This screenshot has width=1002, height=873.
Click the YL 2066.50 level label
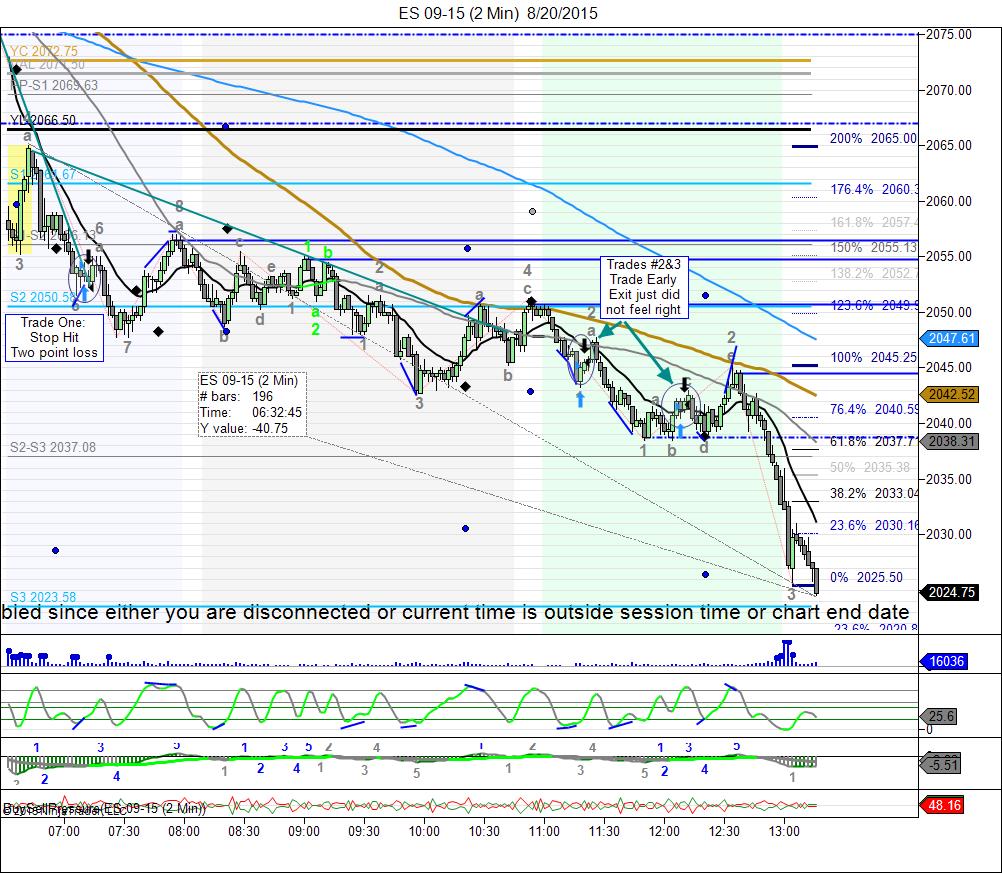(x=43, y=120)
